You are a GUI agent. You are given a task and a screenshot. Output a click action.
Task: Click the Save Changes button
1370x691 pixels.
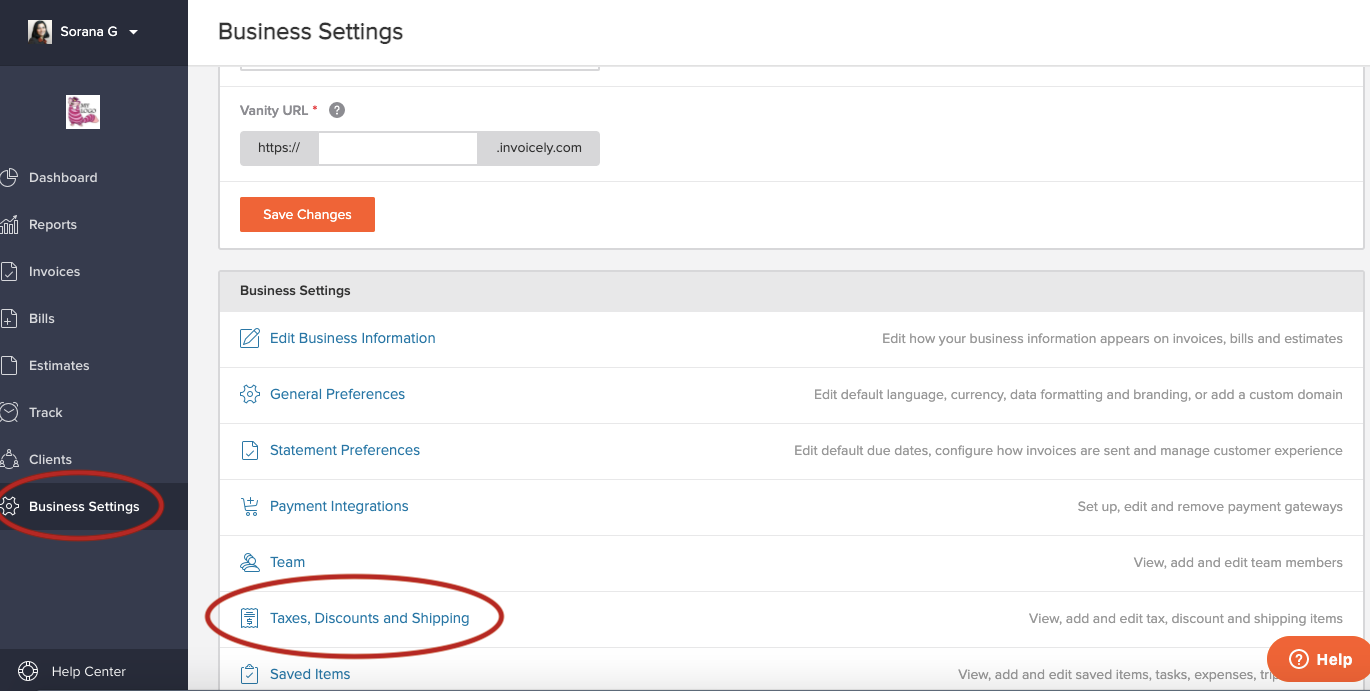click(x=307, y=214)
